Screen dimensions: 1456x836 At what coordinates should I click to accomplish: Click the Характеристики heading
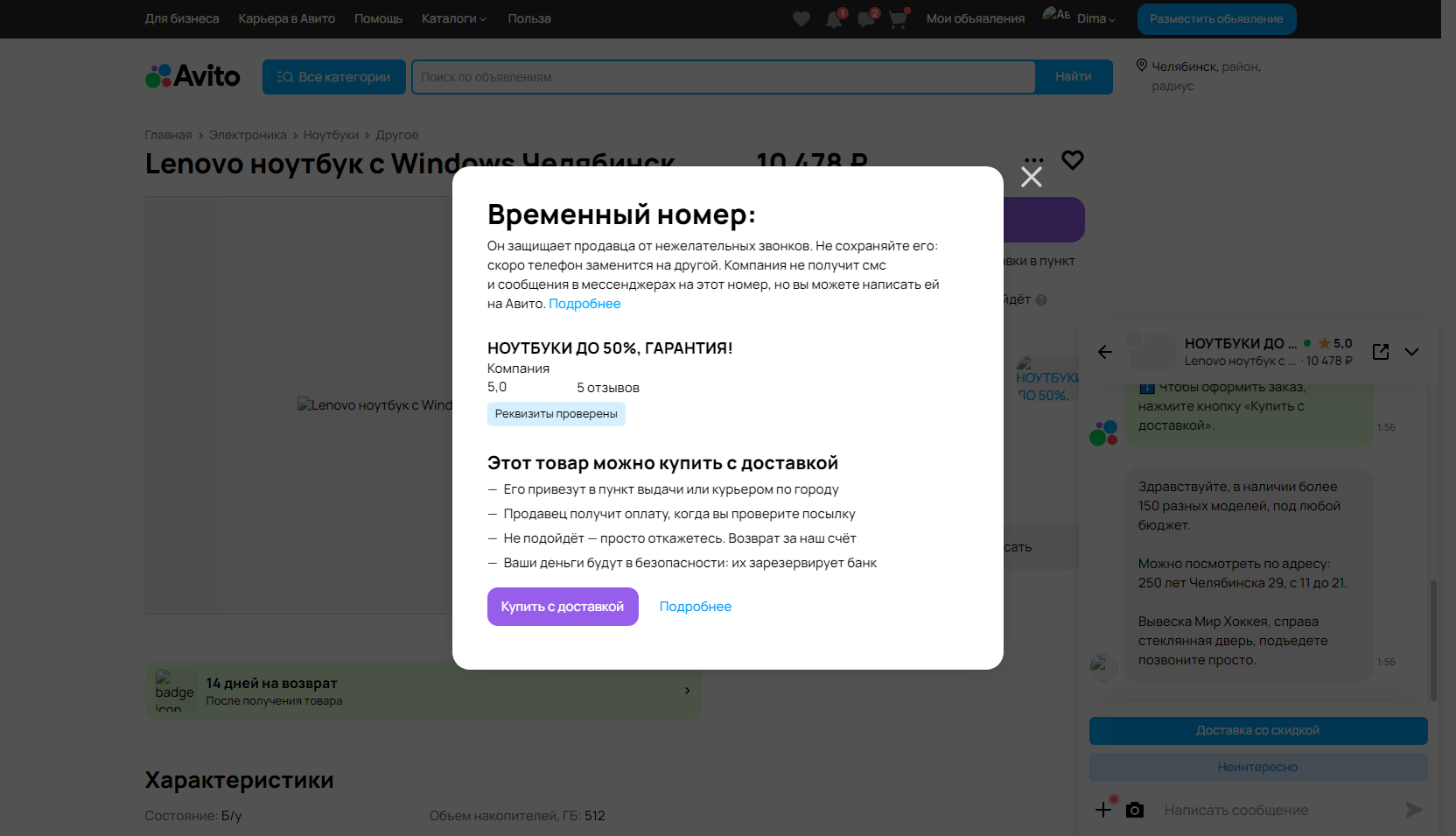239,780
